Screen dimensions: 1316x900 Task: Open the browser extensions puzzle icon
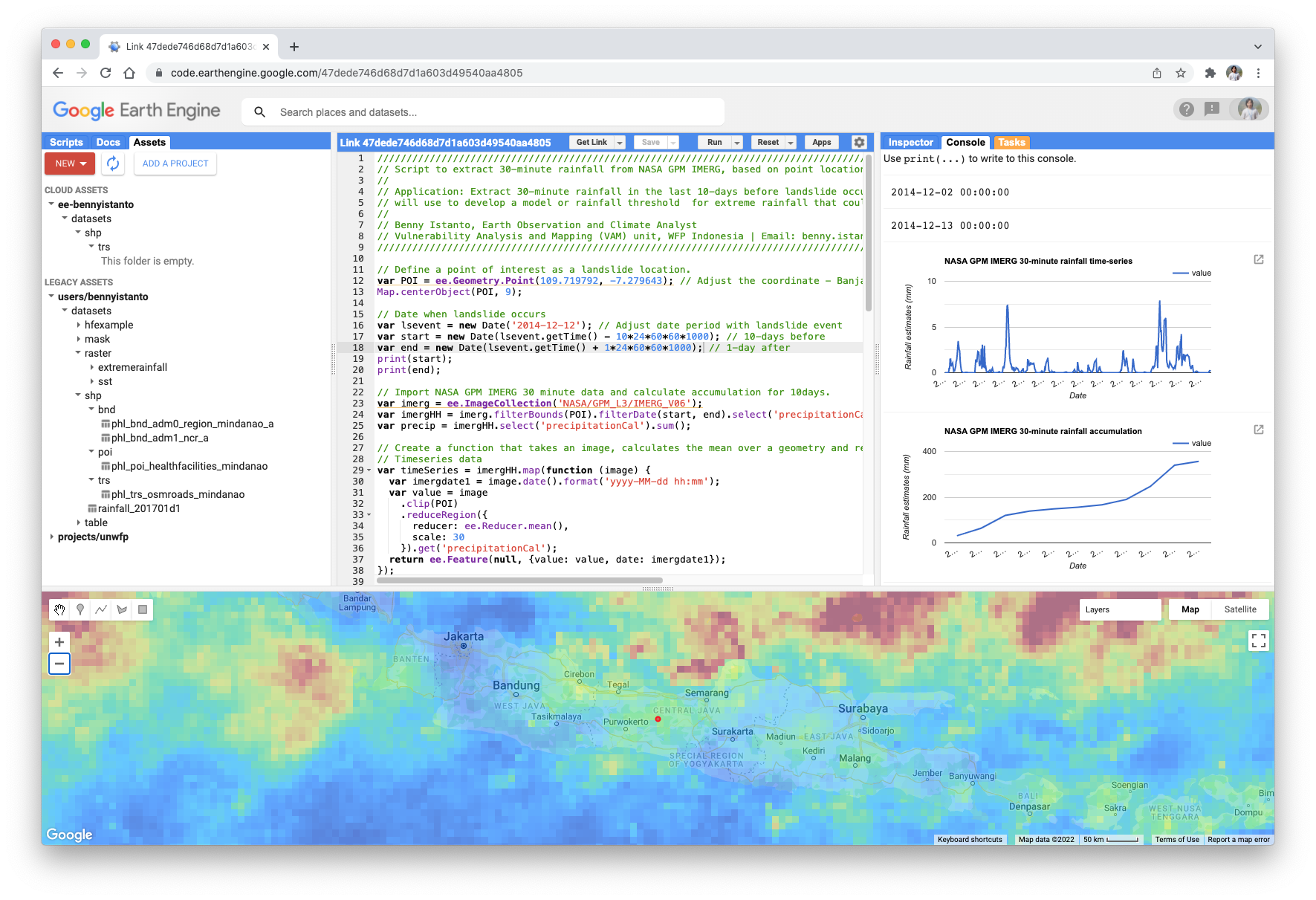1210,73
